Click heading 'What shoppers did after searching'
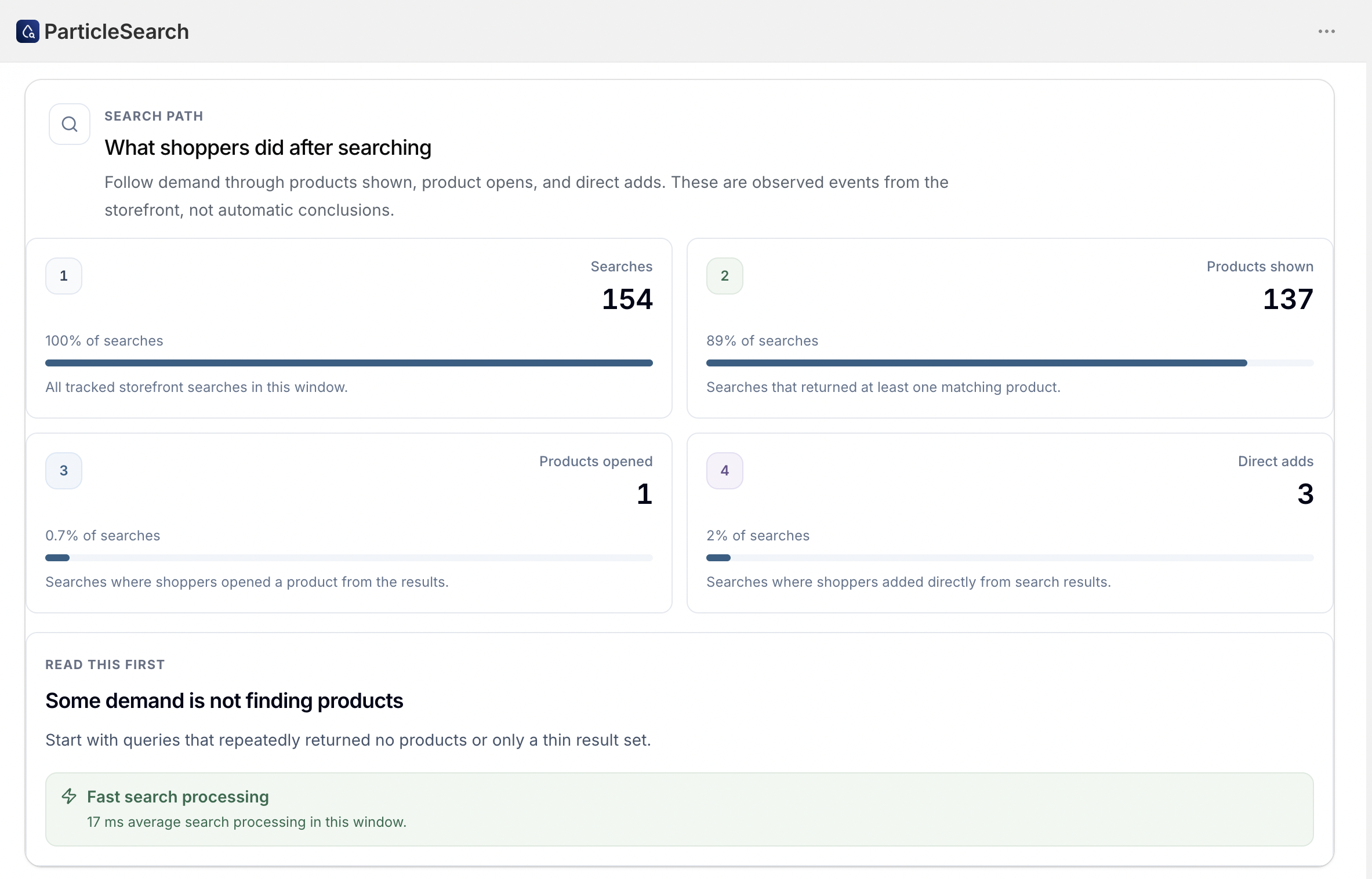This screenshot has height=879, width=1372. pyautogui.click(x=268, y=148)
